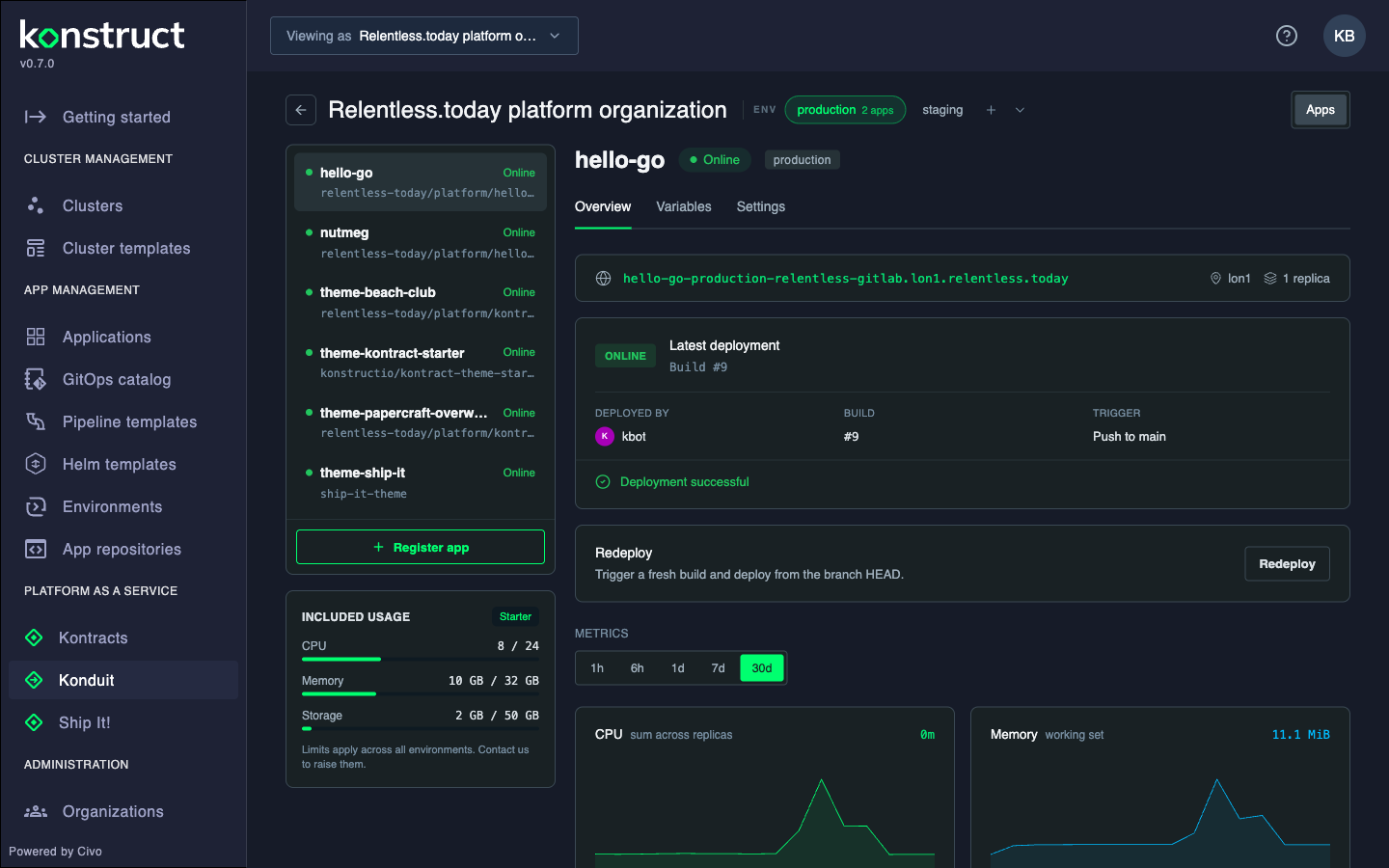Select the theme-ship-it app row
The width and height of the screenshot is (1389, 868).
click(x=421, y=482)
